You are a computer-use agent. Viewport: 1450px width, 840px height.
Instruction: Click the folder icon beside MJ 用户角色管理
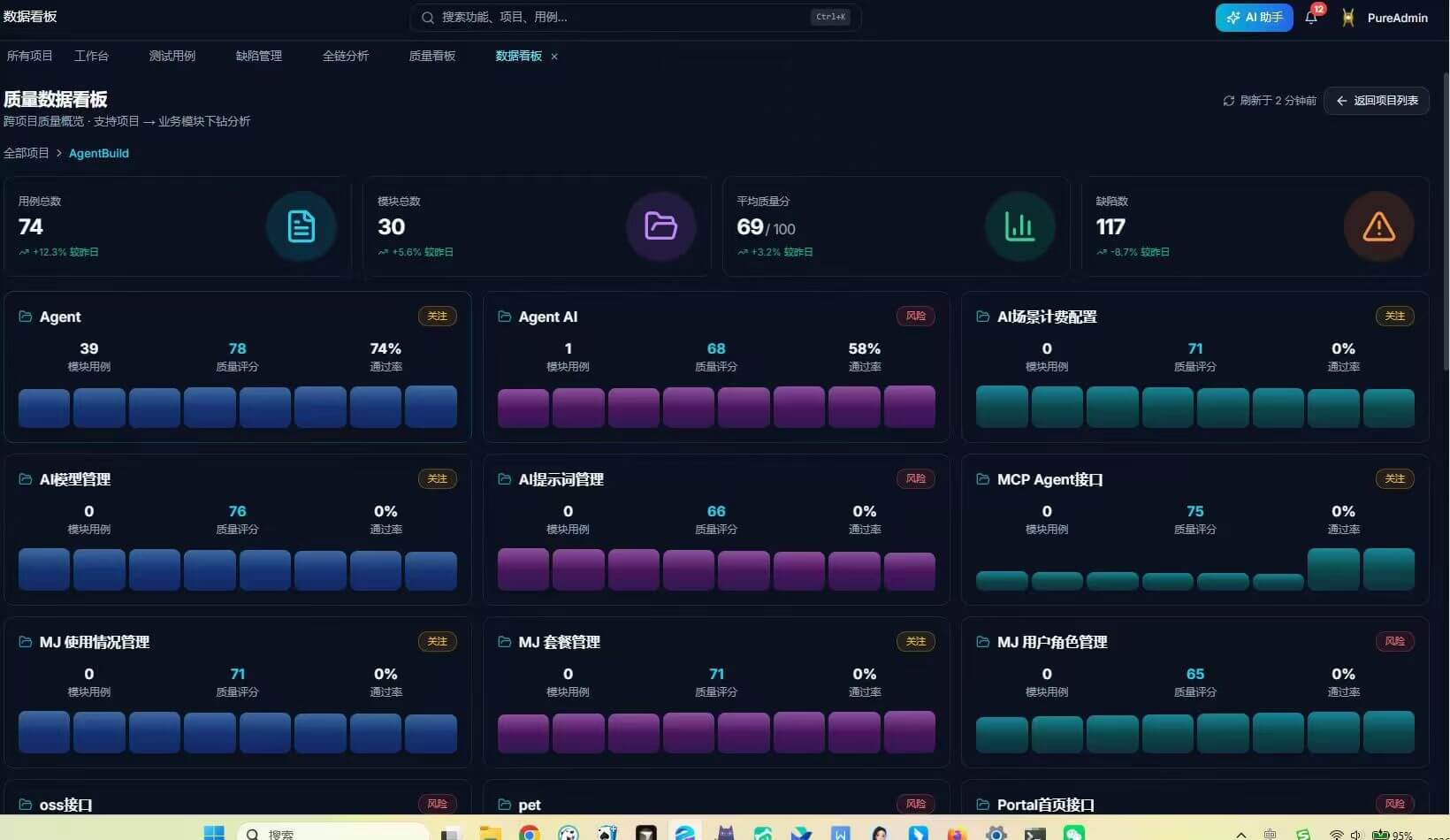983,642
